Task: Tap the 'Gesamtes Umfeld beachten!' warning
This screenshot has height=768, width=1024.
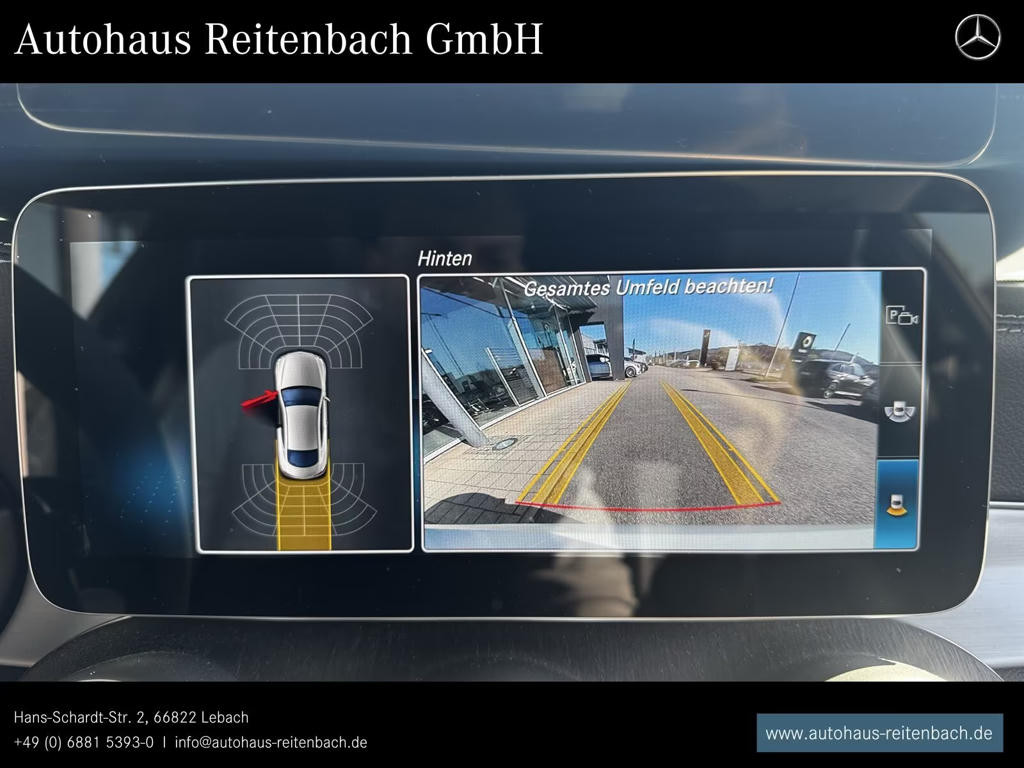Action: tap(648, 286)
